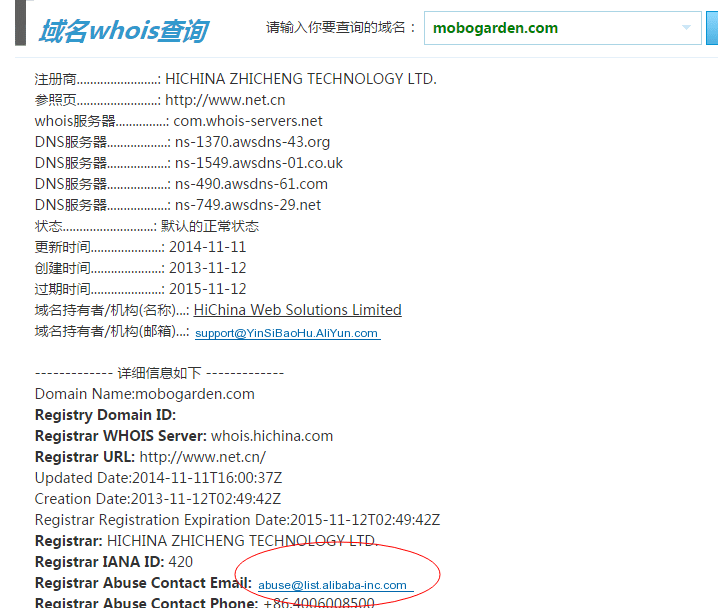This screenshot has width=718, height=608.
Task: Click the 请输入你要查询的域名 prompt label
Action: coord(341,27)
